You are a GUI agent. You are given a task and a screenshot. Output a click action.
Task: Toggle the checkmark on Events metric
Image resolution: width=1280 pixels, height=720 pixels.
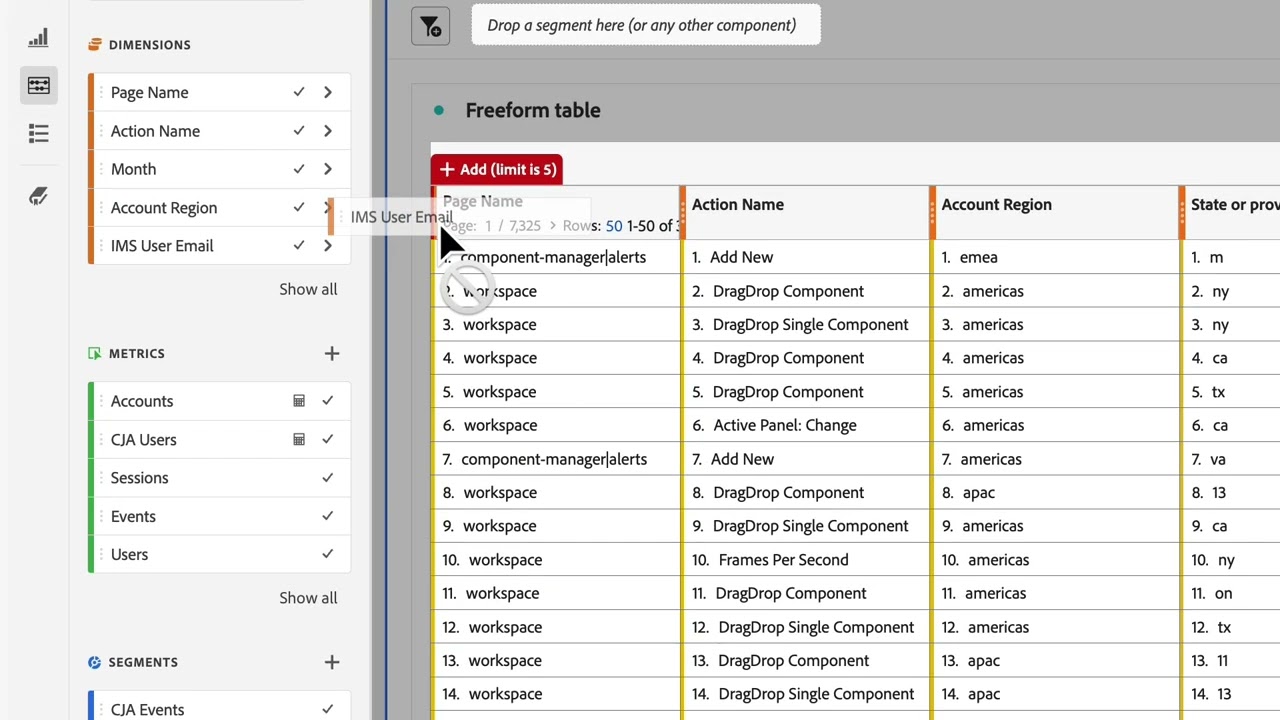(327, 516)
